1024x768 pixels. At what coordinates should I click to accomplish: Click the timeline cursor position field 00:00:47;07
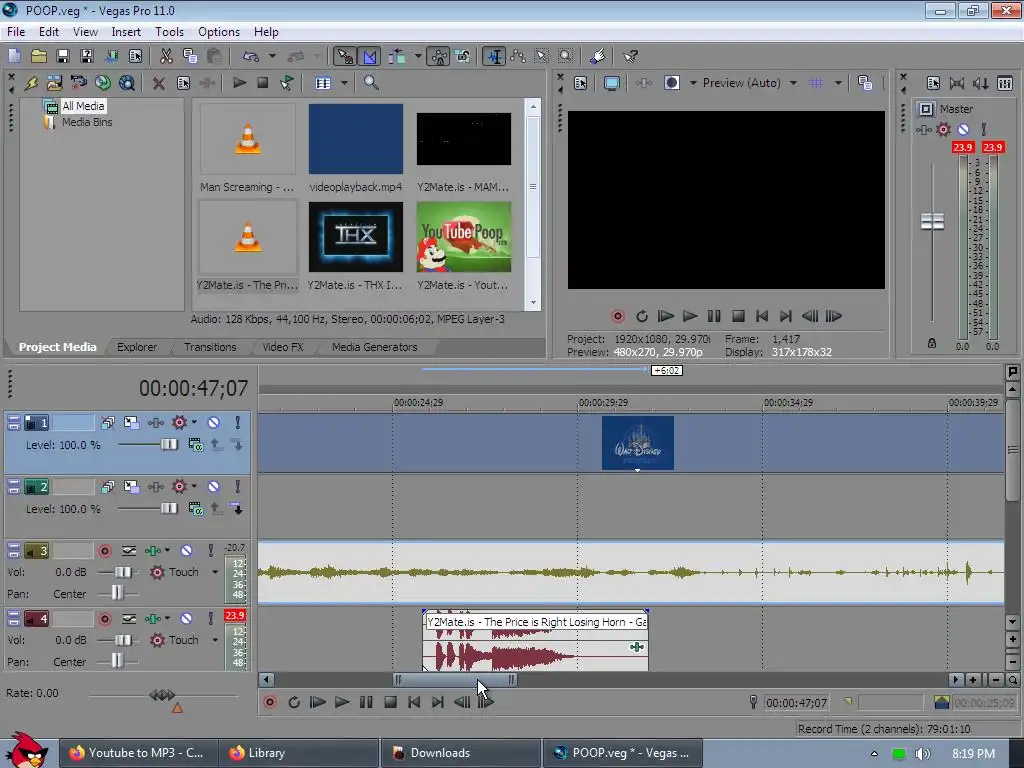[x=796, y=703]
